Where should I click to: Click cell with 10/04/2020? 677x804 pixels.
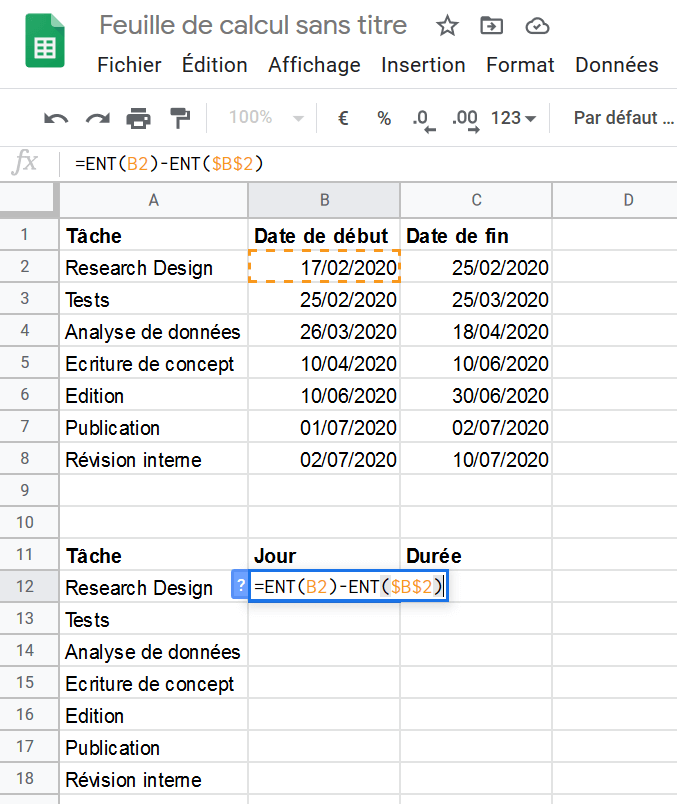pyautogui.click(x=324, y=363)
